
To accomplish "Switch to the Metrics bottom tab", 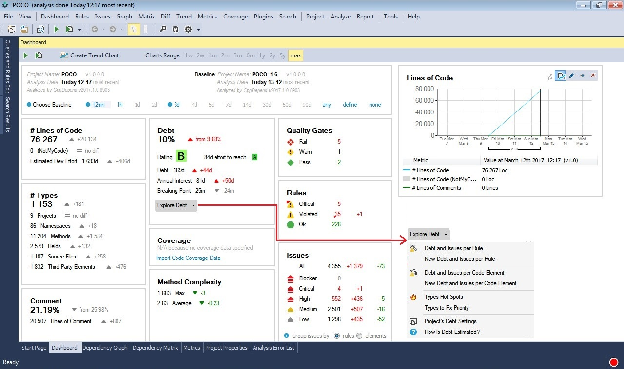I will click(192, 348).
